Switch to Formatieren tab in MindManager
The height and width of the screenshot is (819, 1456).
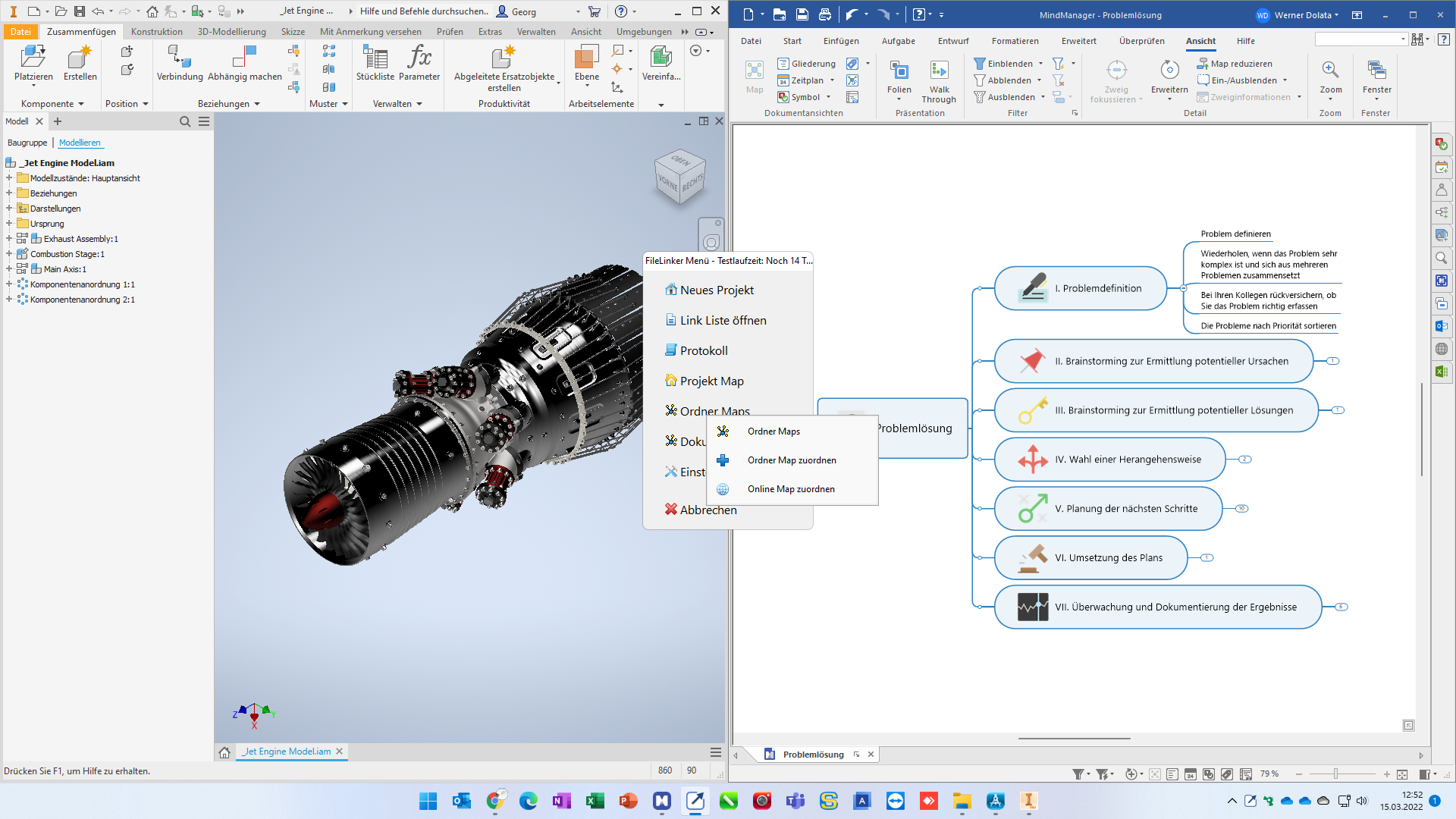[x=1015, y=41]
